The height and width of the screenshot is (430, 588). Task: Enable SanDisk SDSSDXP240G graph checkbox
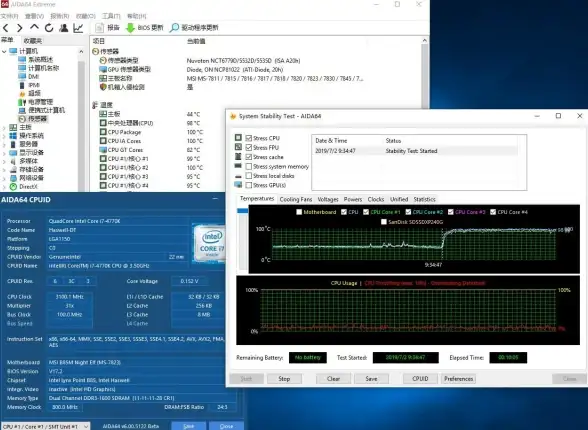click(x=384, y=222)
